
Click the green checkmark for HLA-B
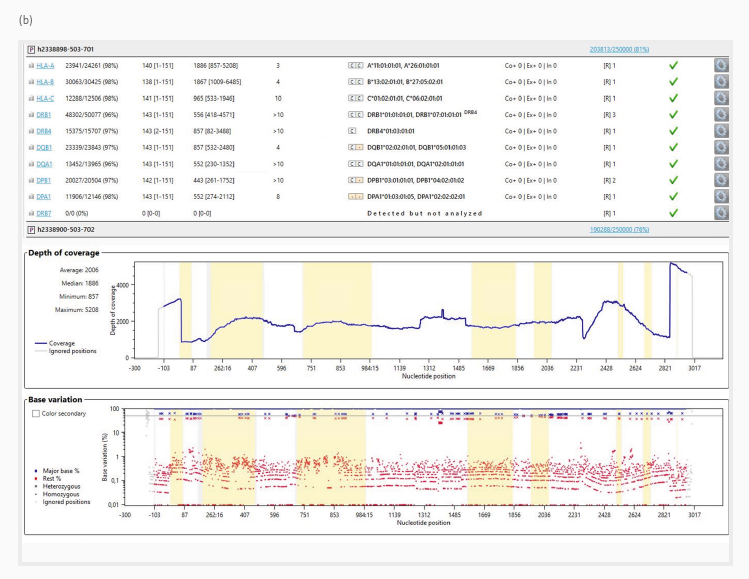[x=675, y=82]
